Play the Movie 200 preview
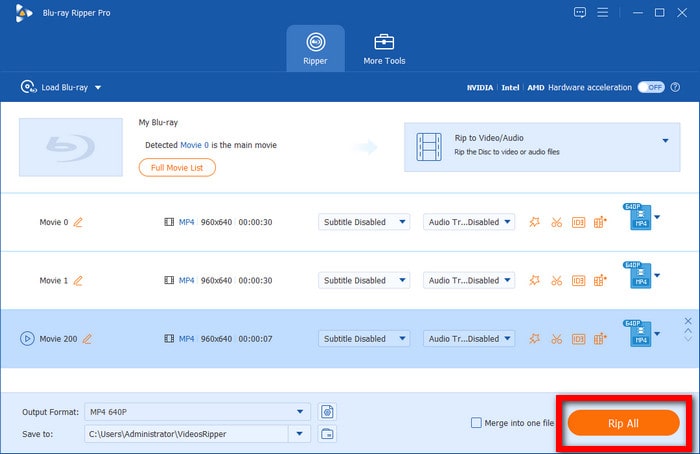Screen dimensions: 700x454 27,338
